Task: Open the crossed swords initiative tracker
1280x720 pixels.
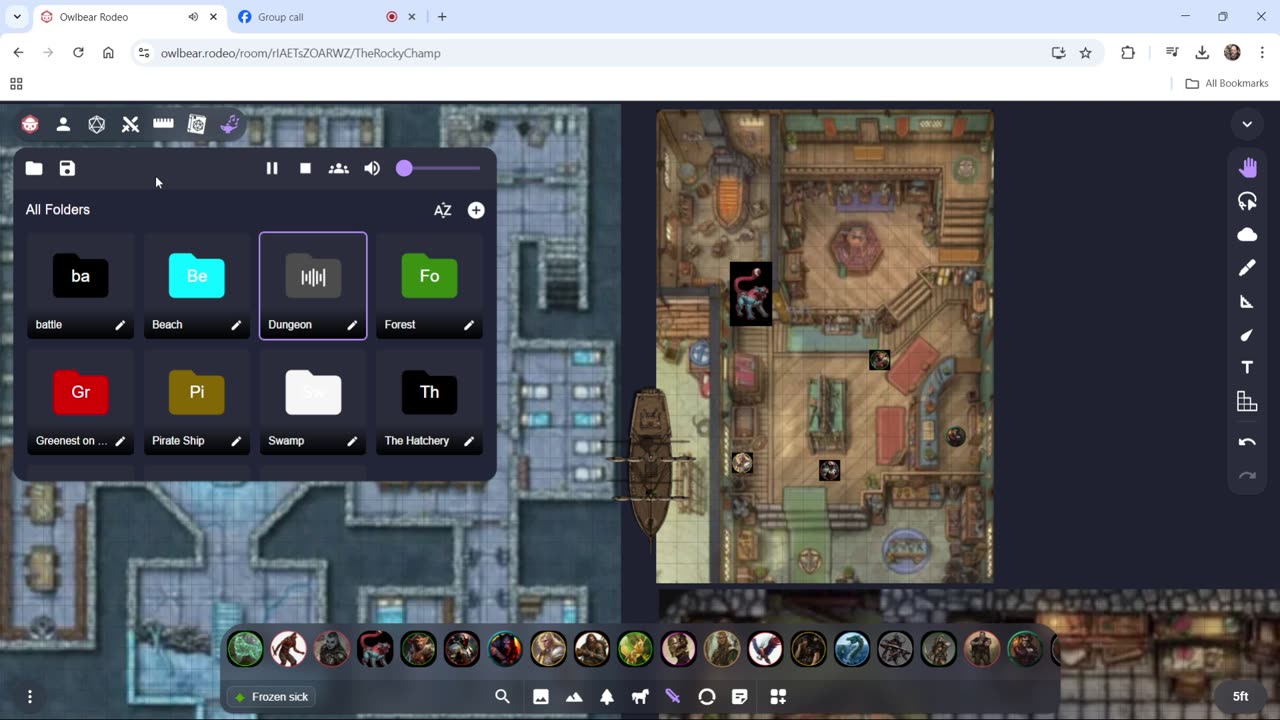Action: pyautogui.click(x=130, y=124)
